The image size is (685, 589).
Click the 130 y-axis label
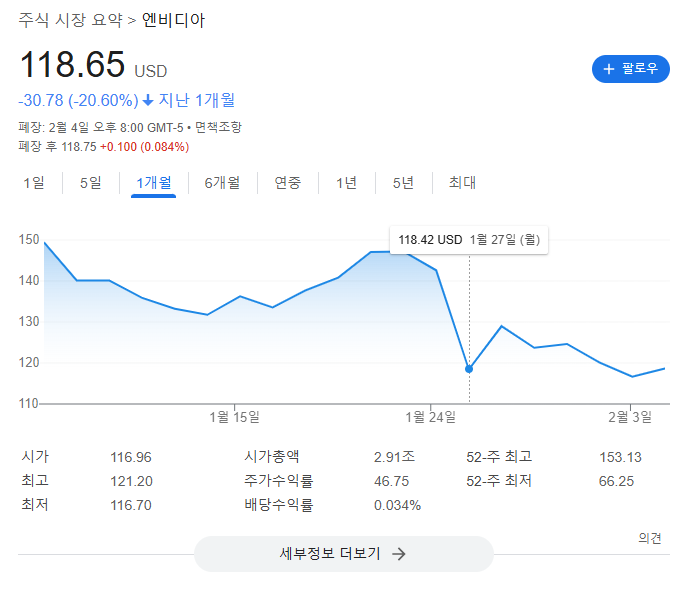[29, 322]
